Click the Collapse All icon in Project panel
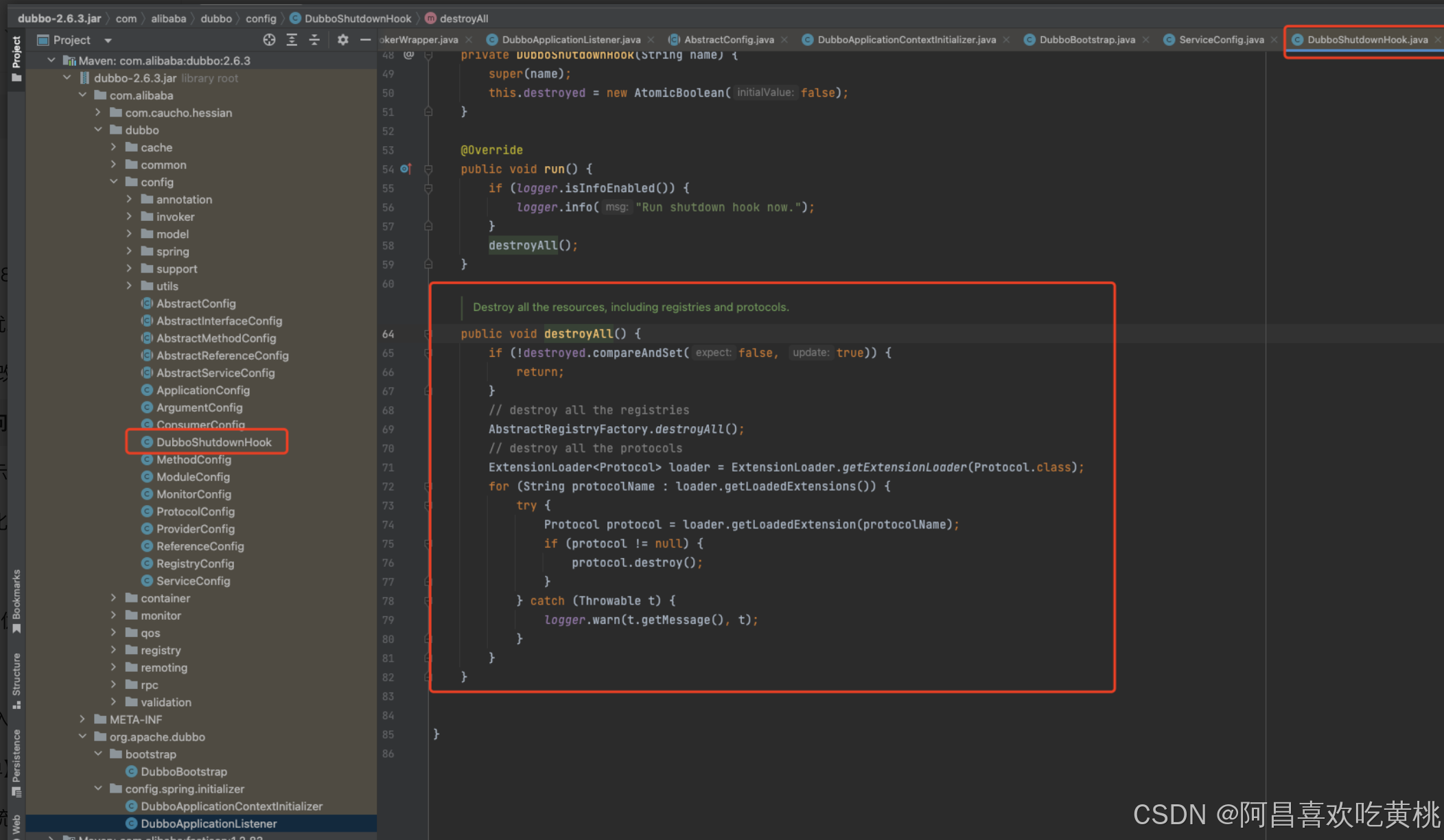 point(314,40)
